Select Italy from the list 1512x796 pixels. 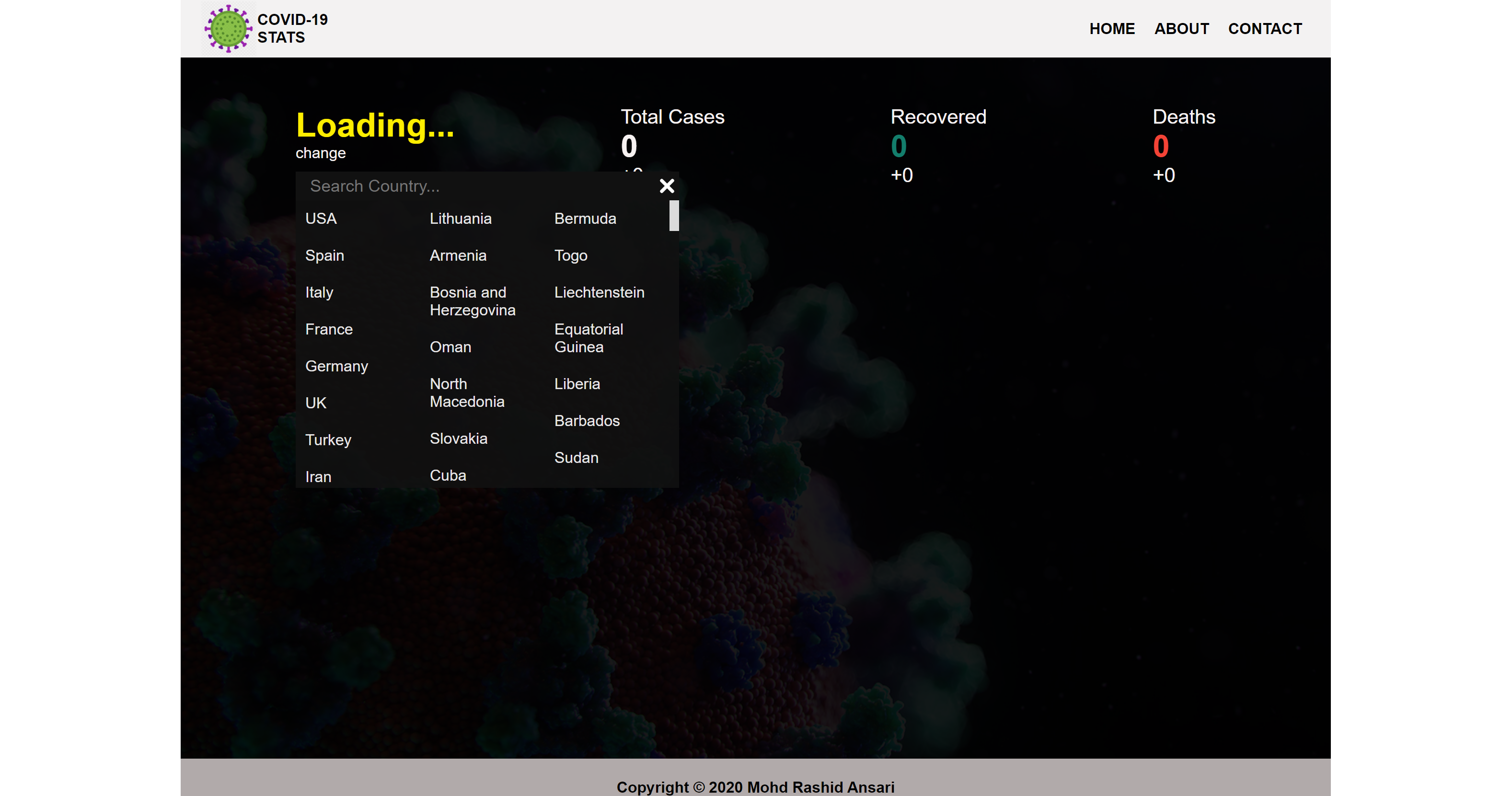click(319, 293)
